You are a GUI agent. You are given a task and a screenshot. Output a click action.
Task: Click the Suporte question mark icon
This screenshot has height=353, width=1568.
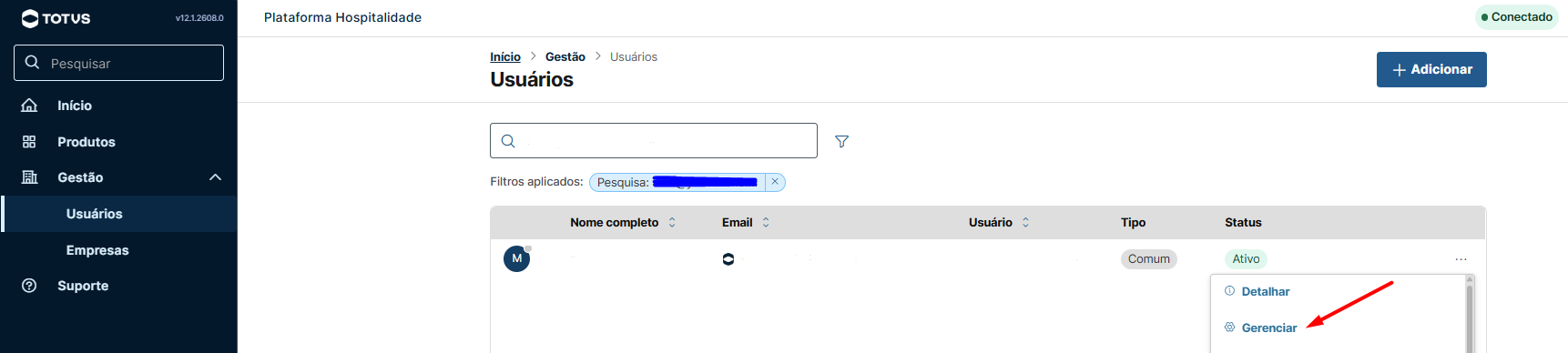click(x=29, y=286)
